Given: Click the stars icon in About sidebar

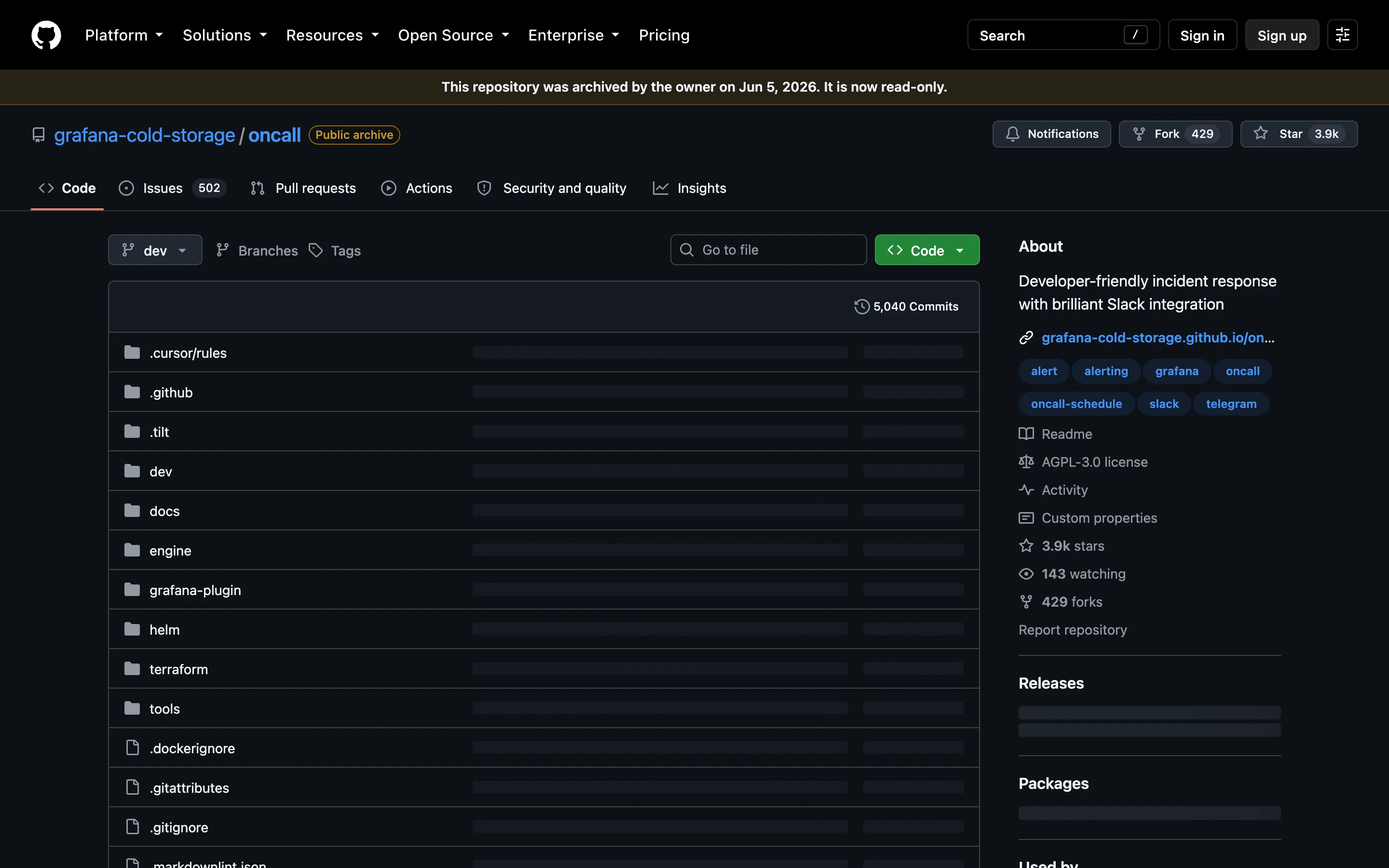Looking at the screenshot, I should pos(1026,546).
